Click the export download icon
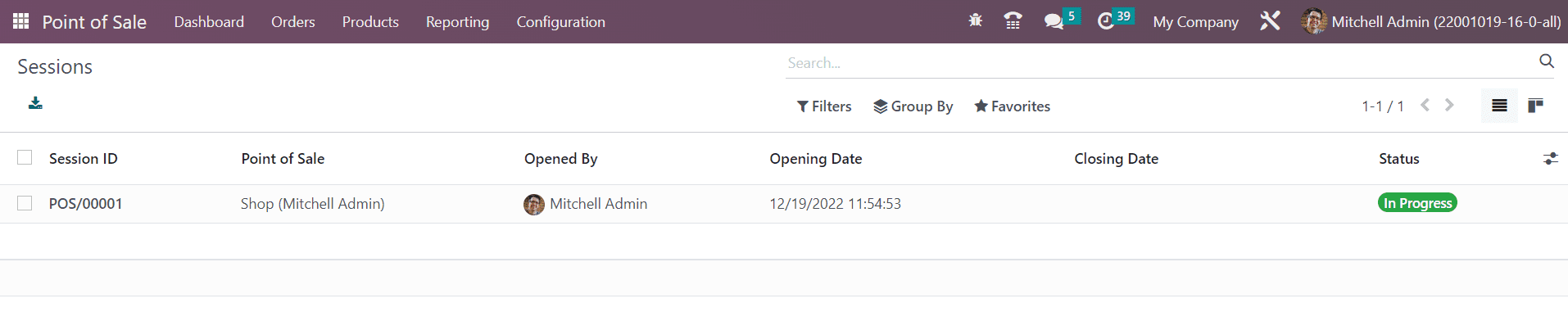The width and height of the screenshot is (1568, 330). (x=35, y=103)
